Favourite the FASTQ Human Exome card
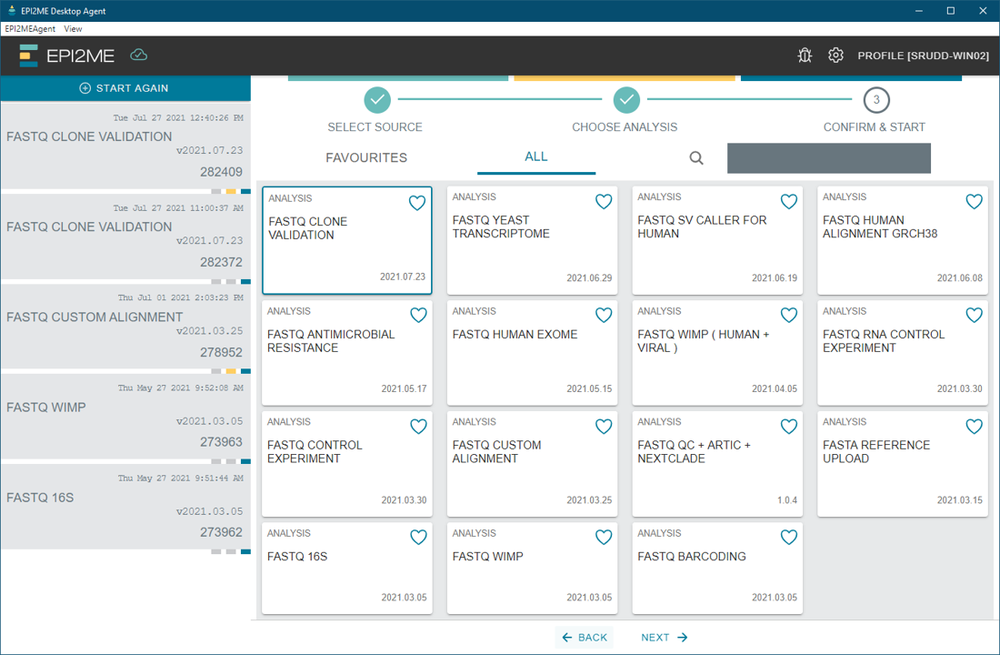This screenshot has width=1000, height=655. coord(603,315)
